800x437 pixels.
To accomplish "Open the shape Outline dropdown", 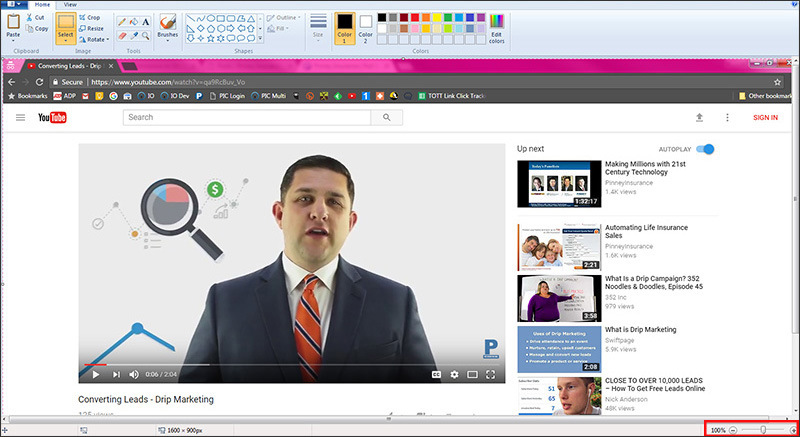I will (x=284, y=17).
